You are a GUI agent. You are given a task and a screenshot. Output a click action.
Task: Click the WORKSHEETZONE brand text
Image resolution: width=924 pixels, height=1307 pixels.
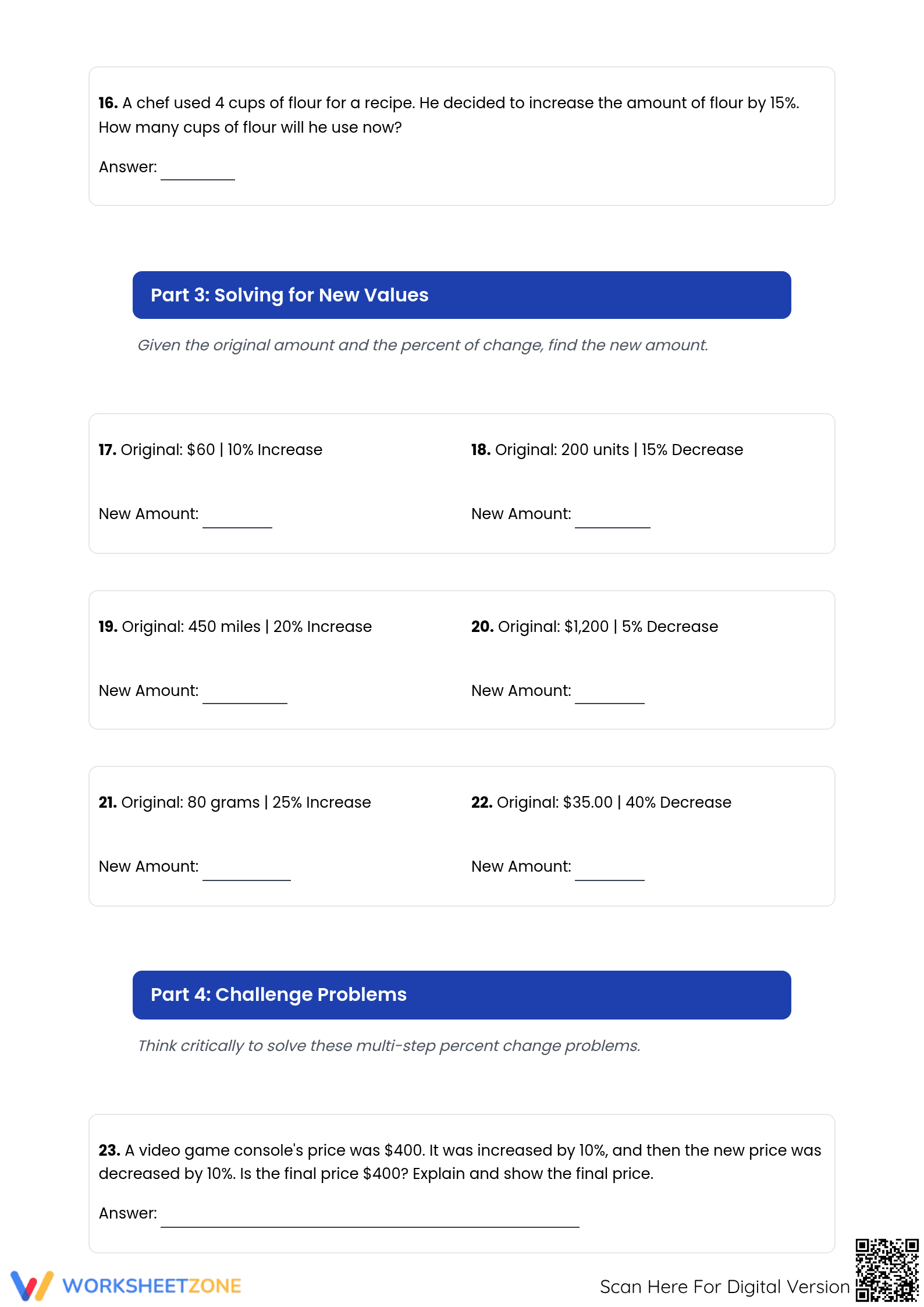[152, 1286]
